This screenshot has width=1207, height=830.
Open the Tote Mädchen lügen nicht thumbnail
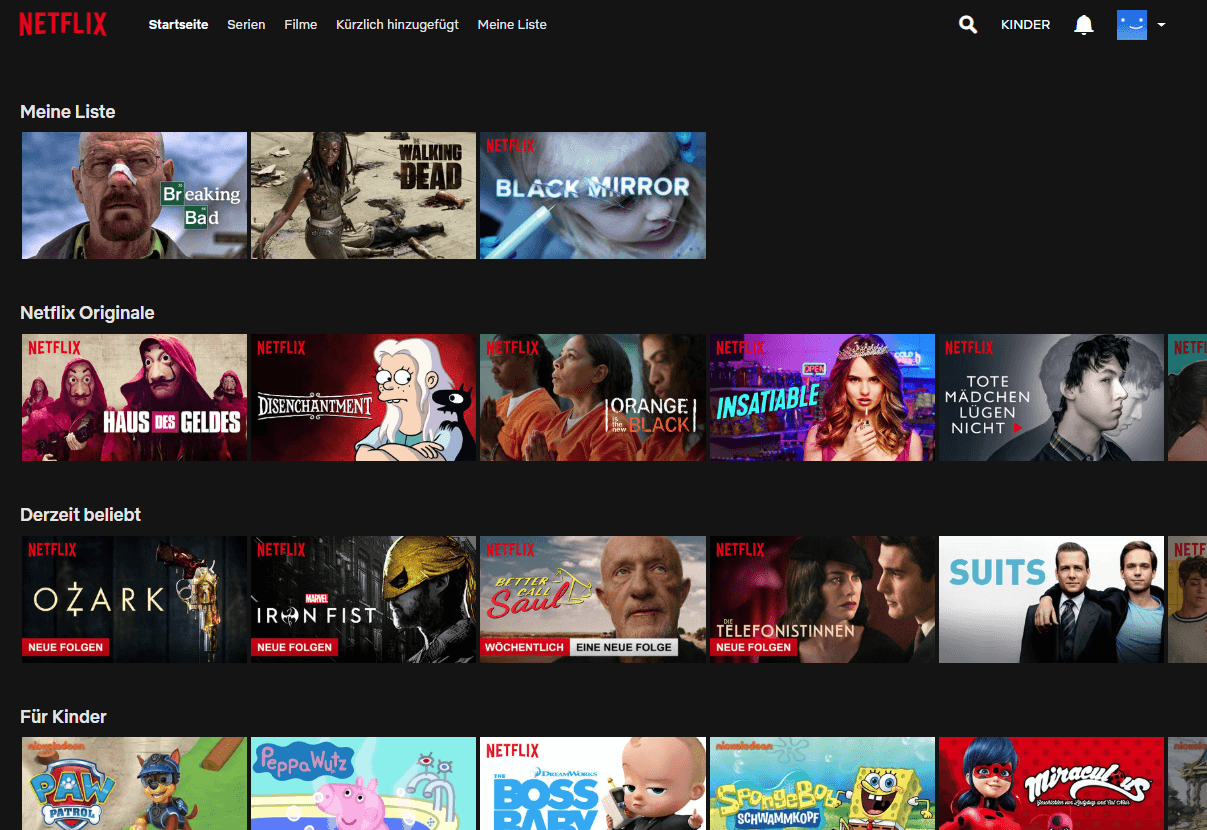(x=1051, y=398)
